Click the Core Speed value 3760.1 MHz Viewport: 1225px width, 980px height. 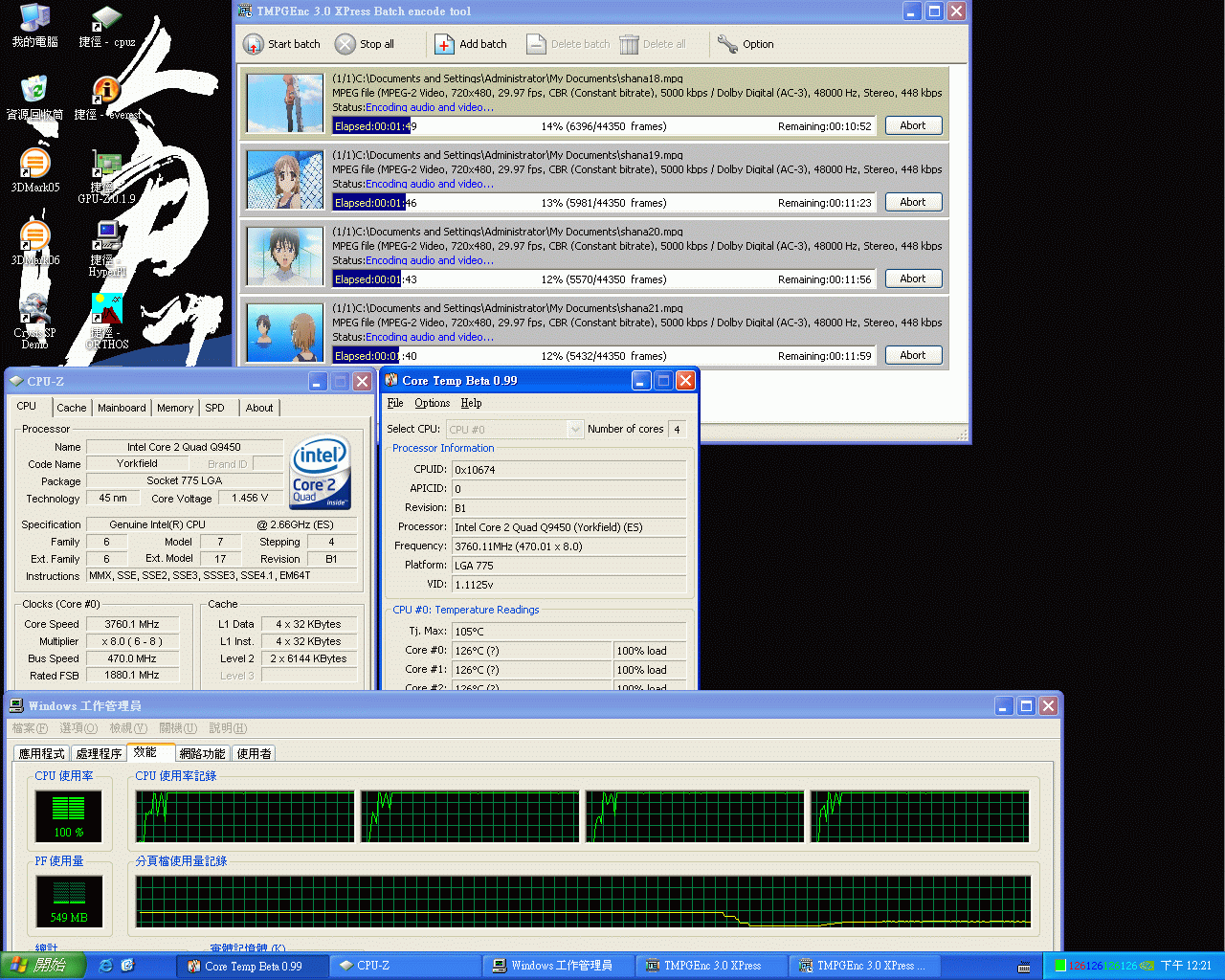132,624
